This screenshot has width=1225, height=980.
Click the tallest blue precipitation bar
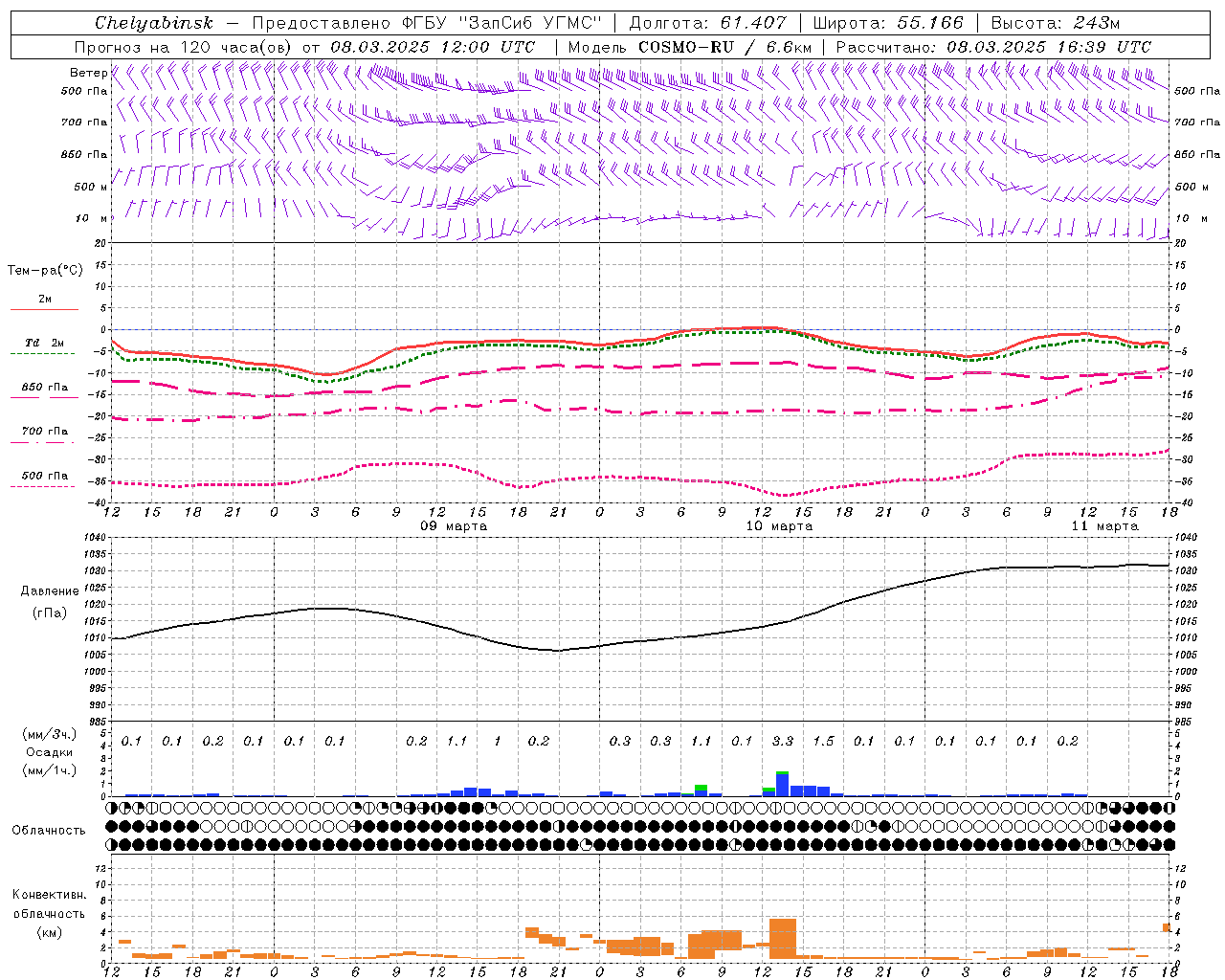click(x=782, y=785)
